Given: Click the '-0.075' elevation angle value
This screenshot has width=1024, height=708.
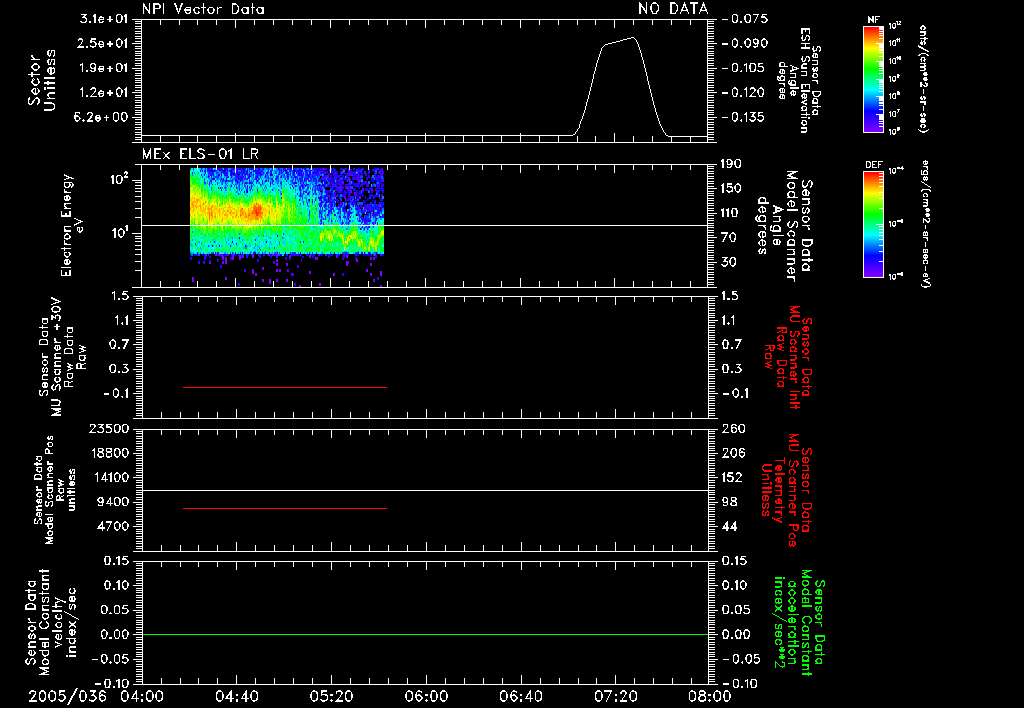Looking at the screenshot, I should click(x=746, y=19).
